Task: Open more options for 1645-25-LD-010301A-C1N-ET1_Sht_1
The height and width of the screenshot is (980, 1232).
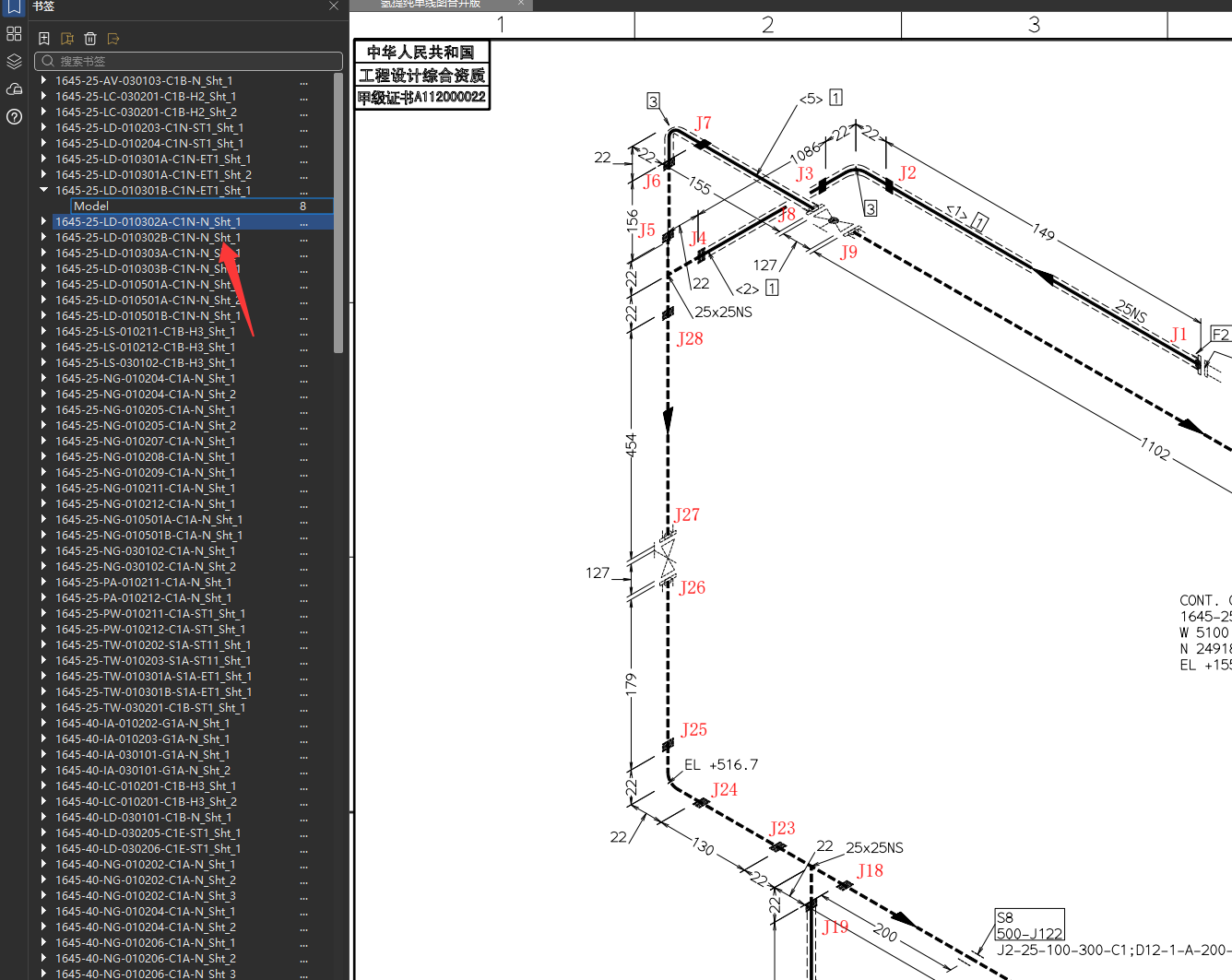Action: (303, 159)
